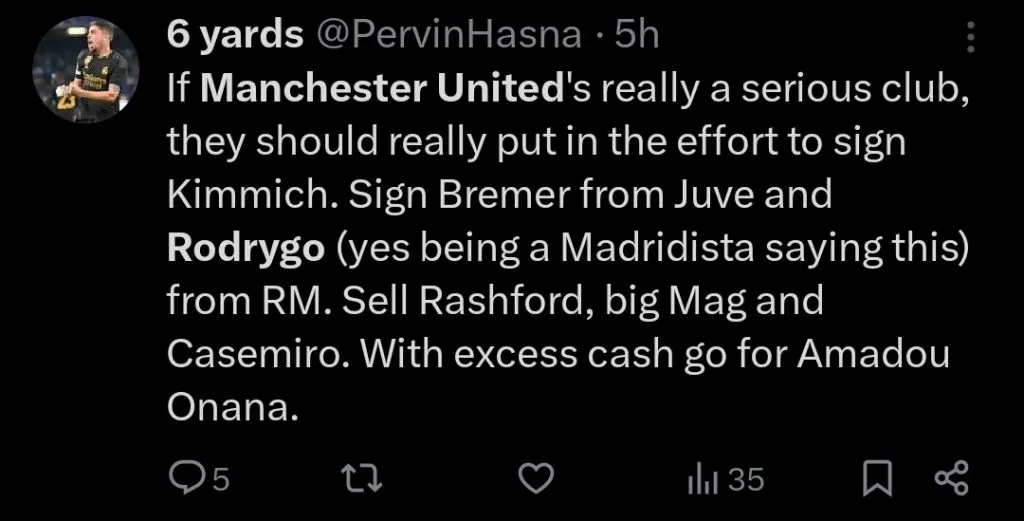Open the 6 yards profile picture
1024x521 pixels.
84,71
